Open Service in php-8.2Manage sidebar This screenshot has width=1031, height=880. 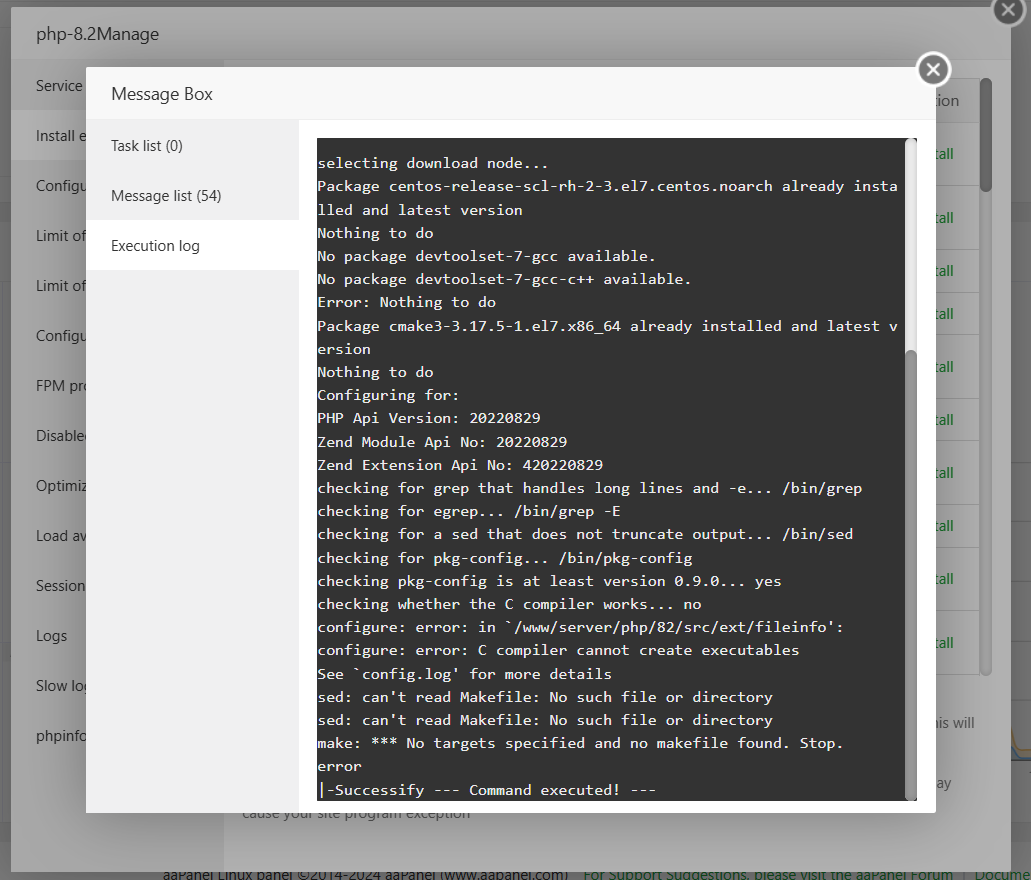pos(59,86)
